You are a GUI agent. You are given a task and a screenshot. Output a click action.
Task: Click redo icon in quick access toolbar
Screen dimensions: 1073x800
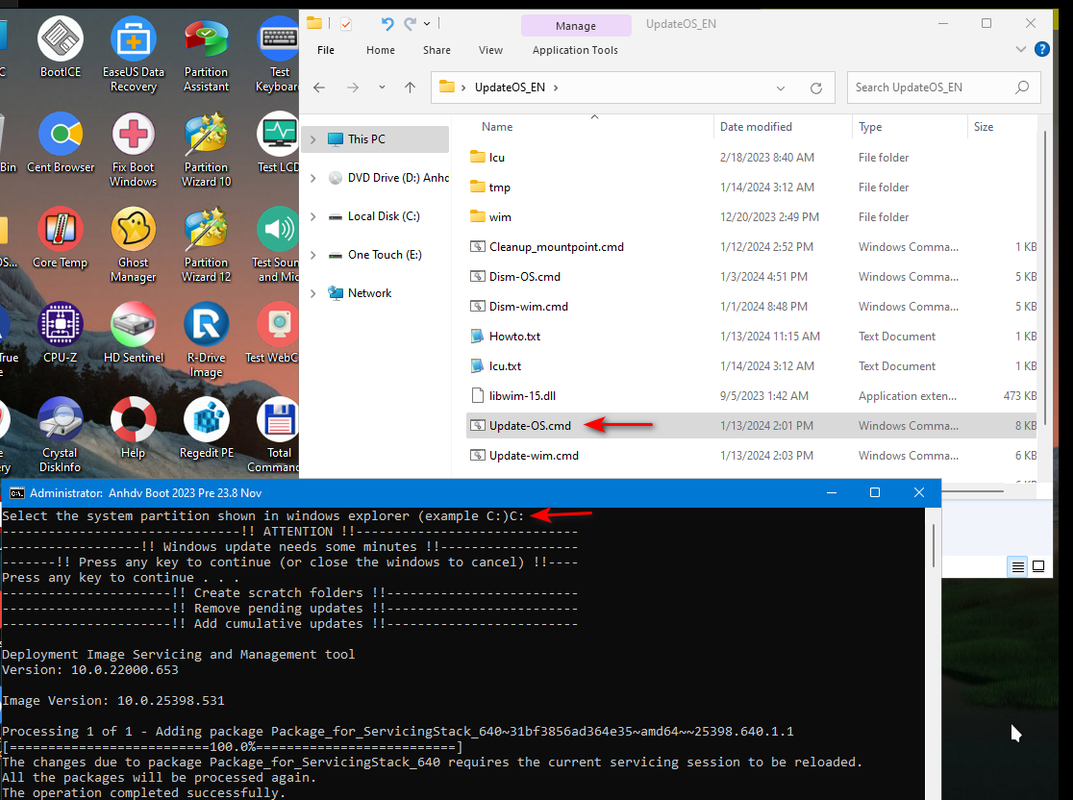point(409,24)
